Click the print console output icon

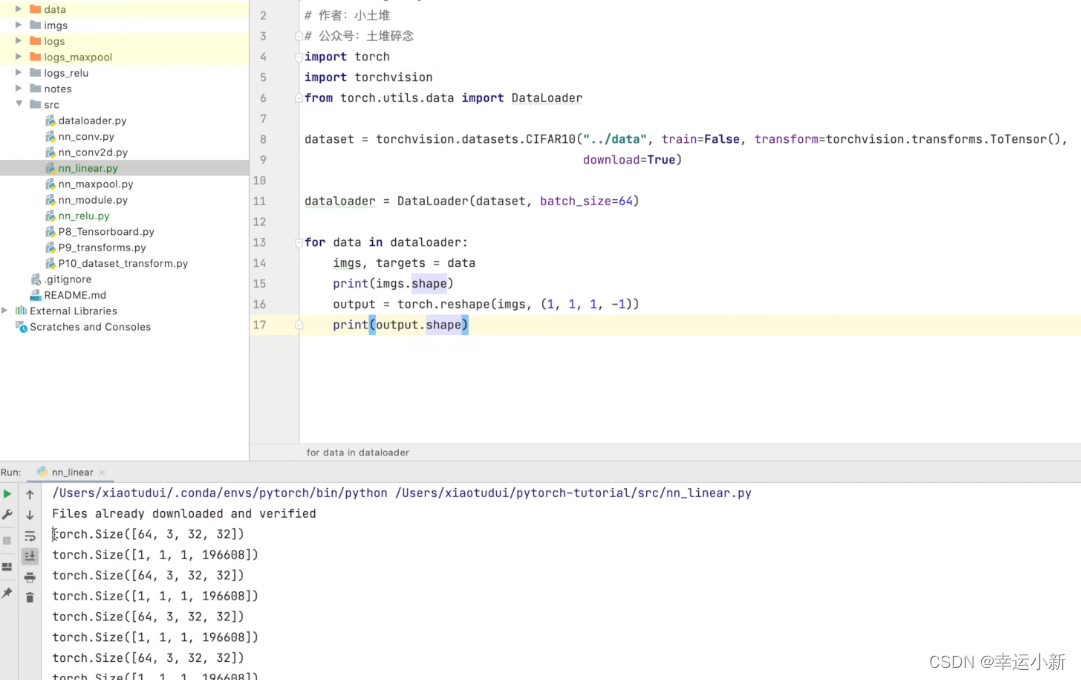pyautogui.click(x=30, y=577)
